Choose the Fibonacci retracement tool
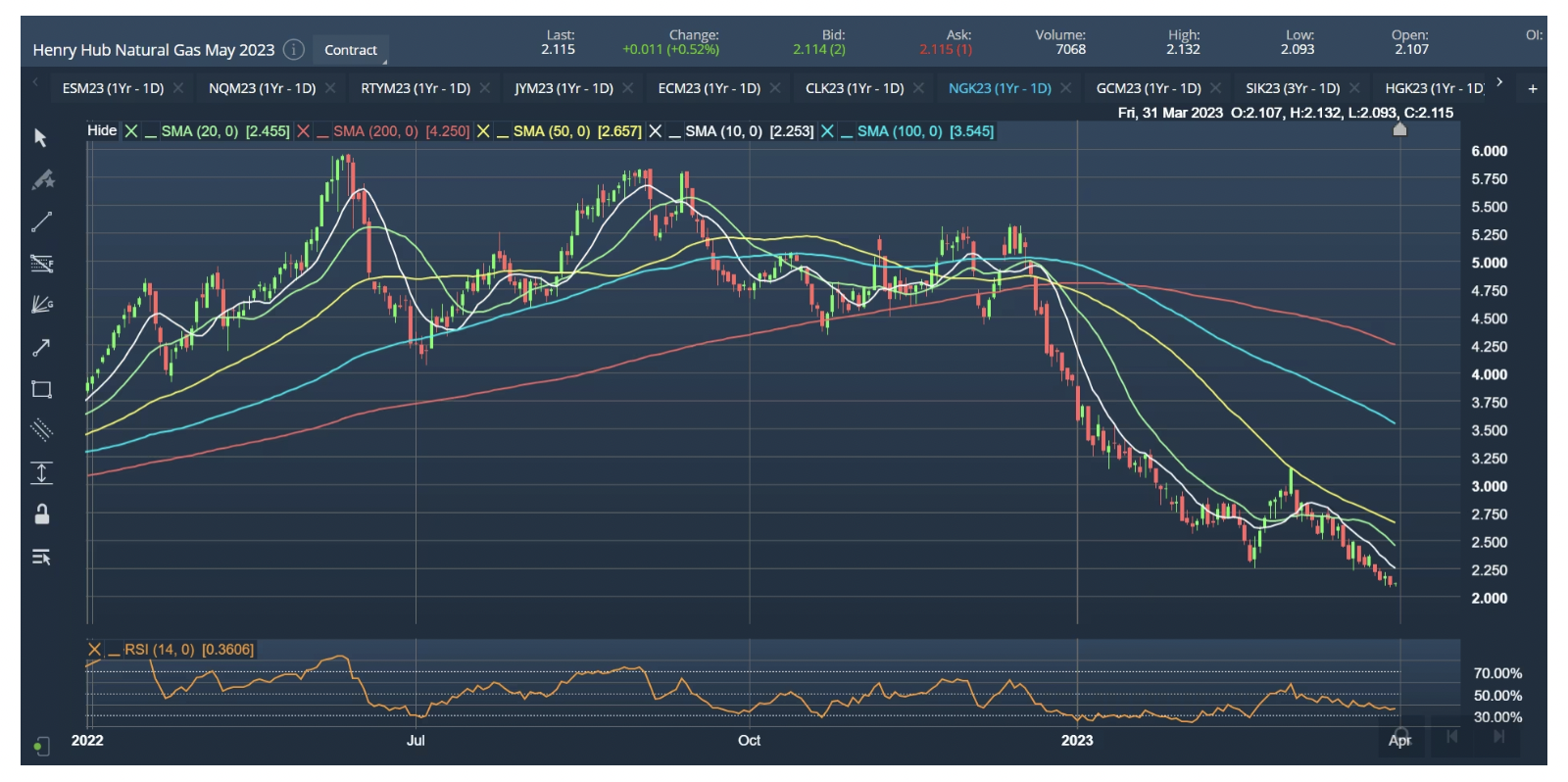 point(41,264)
